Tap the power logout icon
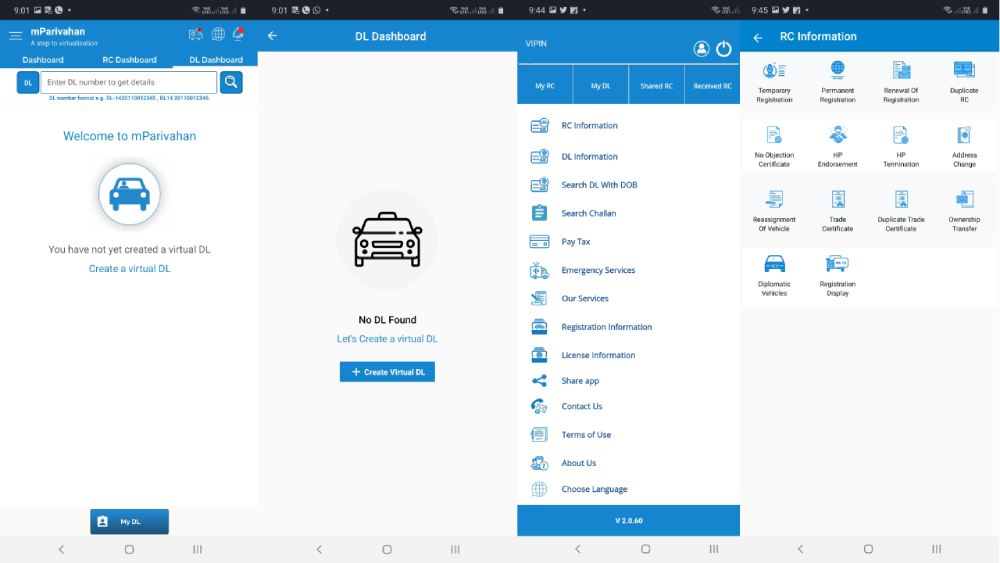This screenshot has width=1000, height=563. [x=723, y=48]
